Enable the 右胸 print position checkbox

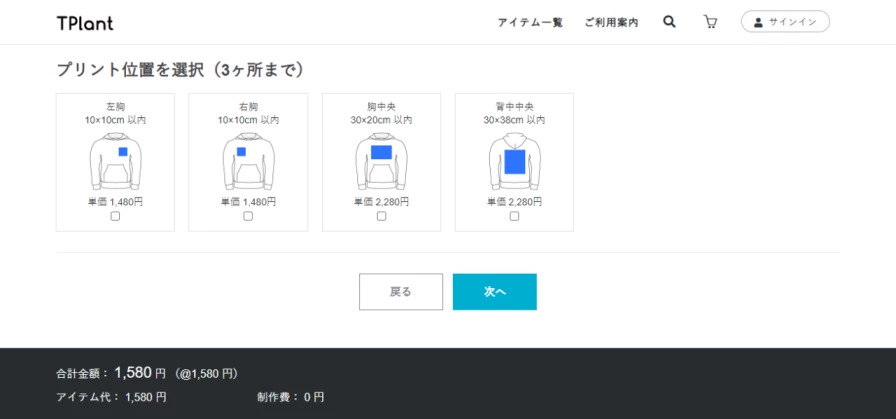(x=248, y=216)
